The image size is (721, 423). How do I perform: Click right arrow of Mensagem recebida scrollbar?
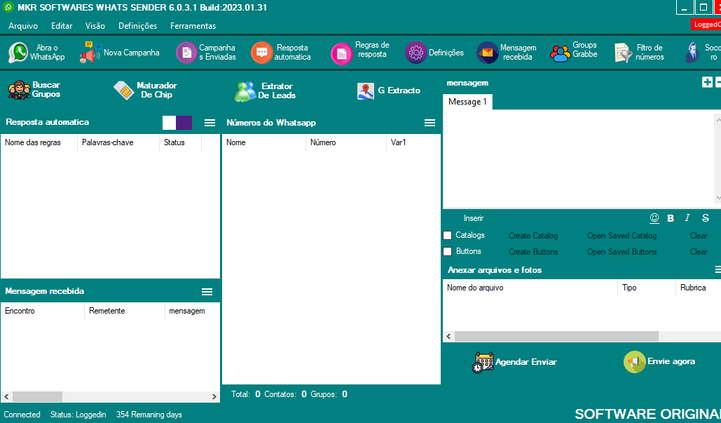pos(214,396)
